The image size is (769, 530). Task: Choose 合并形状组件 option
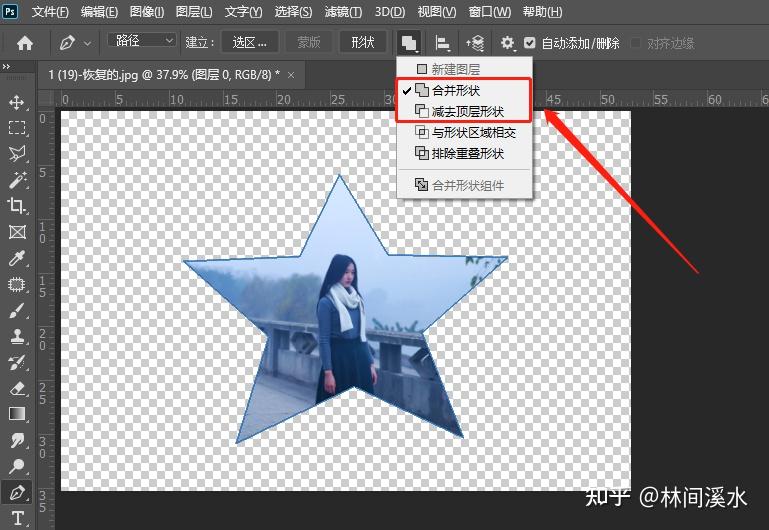pyautogui.click(x=464, y=185)
